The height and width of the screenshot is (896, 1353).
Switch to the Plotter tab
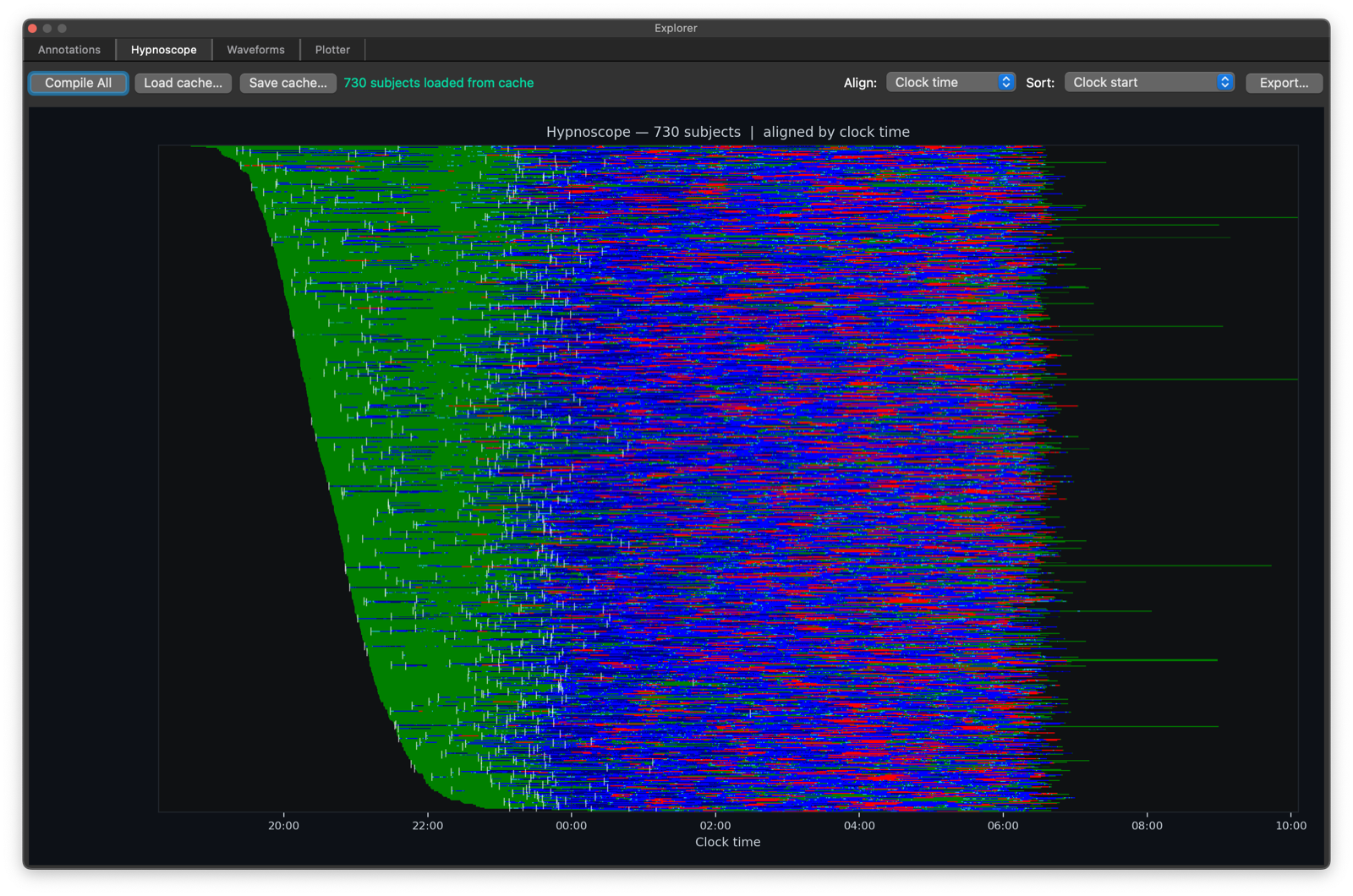tap(332, 49)
